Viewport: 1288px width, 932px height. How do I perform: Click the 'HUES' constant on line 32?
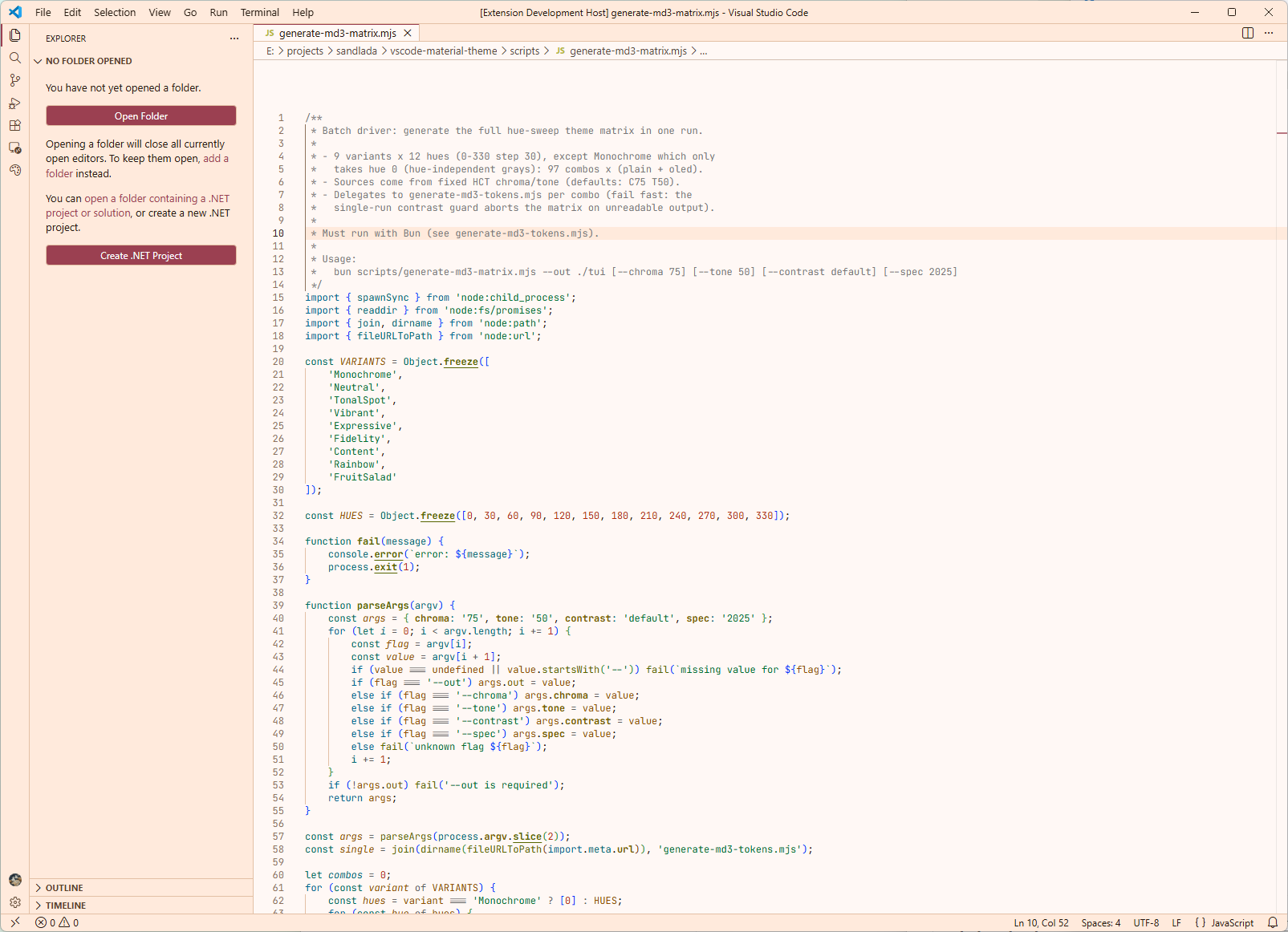[x=351, y=516]
